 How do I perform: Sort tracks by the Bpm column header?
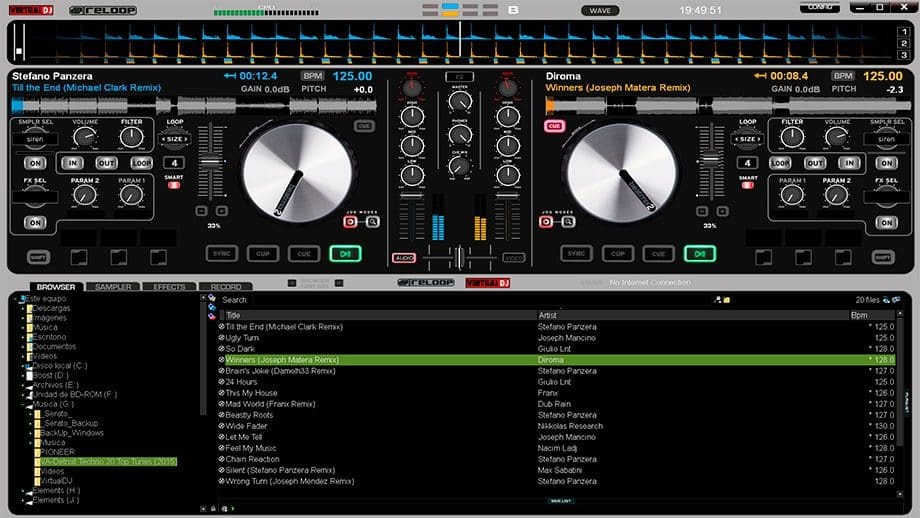[x=872, y=316]
